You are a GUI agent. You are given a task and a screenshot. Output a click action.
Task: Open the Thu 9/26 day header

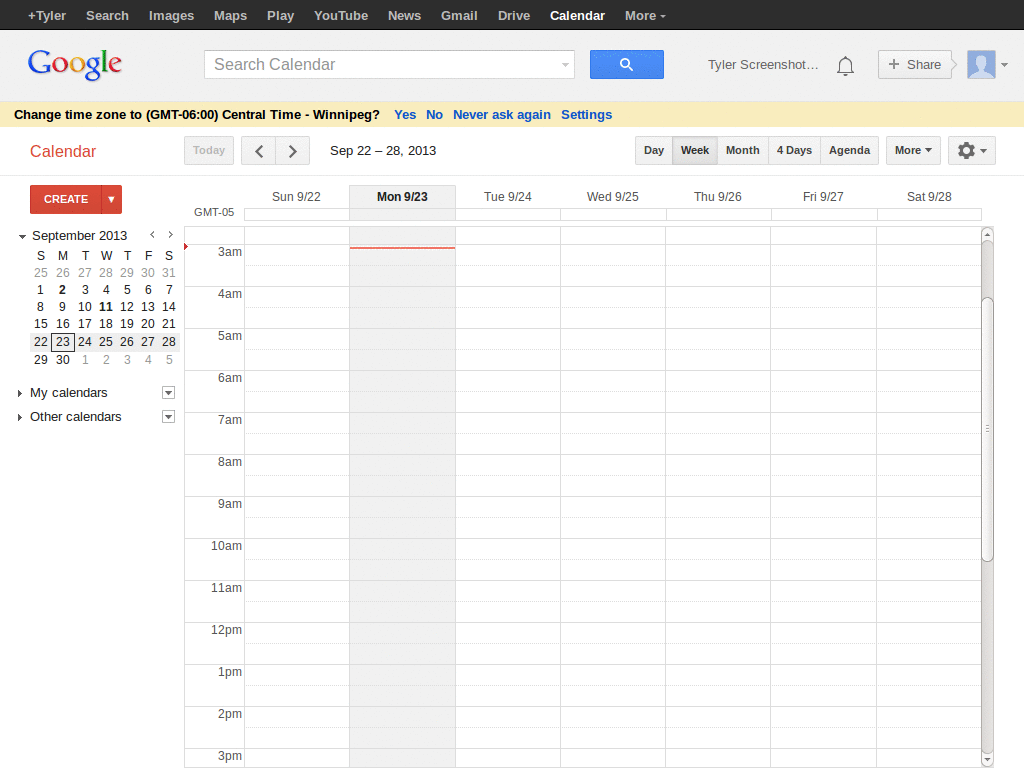[718, 197]
